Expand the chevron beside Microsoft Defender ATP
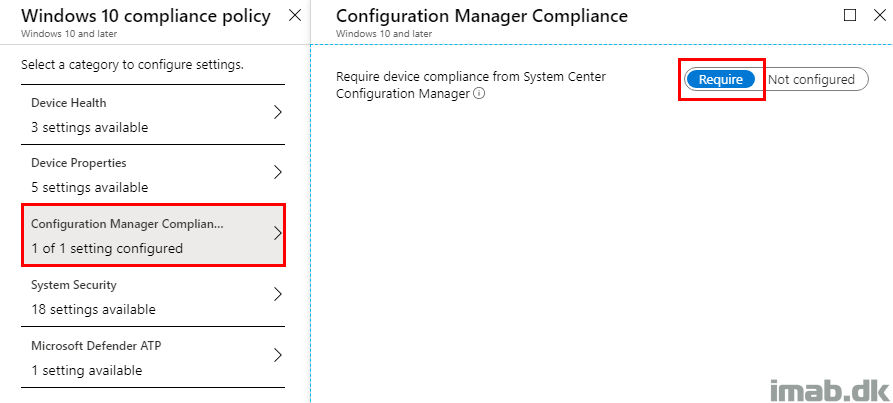 tap(278, 355)
